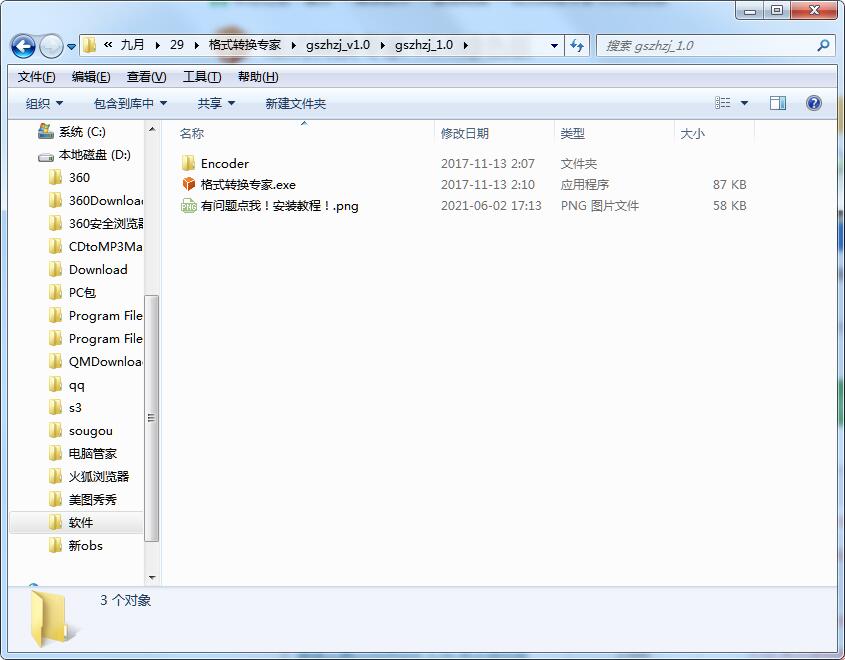The image size is (845, 660).
Task: Open CDtoMP3Ma folder in tree
Action: (95, 247)
